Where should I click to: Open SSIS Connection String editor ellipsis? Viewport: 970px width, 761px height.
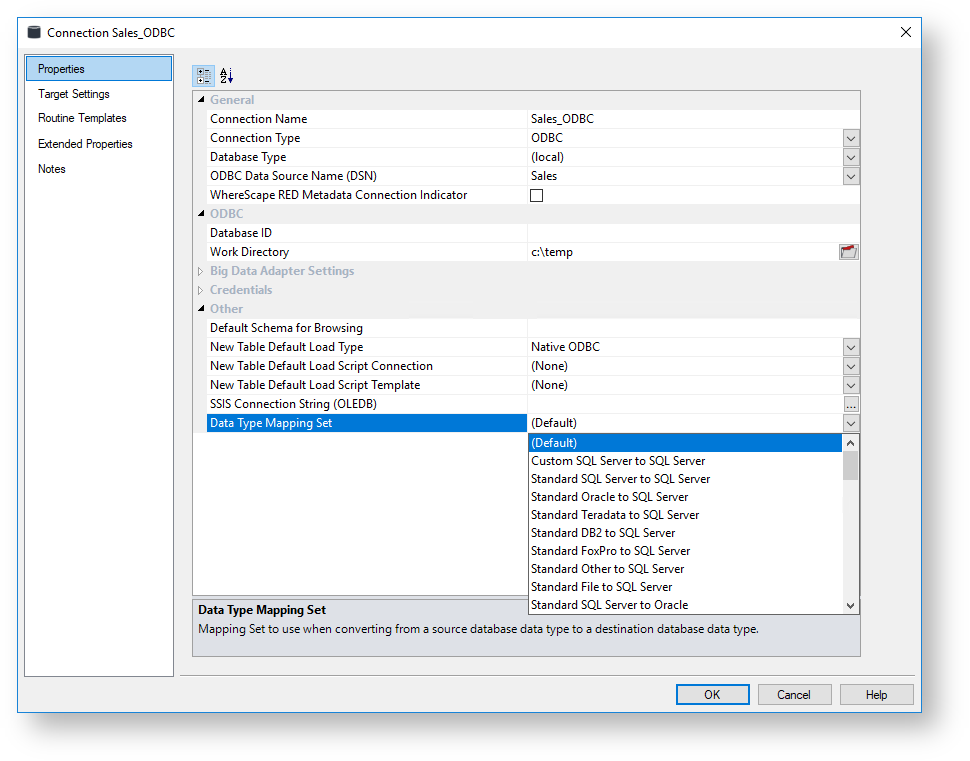click(x=851, y=404)
